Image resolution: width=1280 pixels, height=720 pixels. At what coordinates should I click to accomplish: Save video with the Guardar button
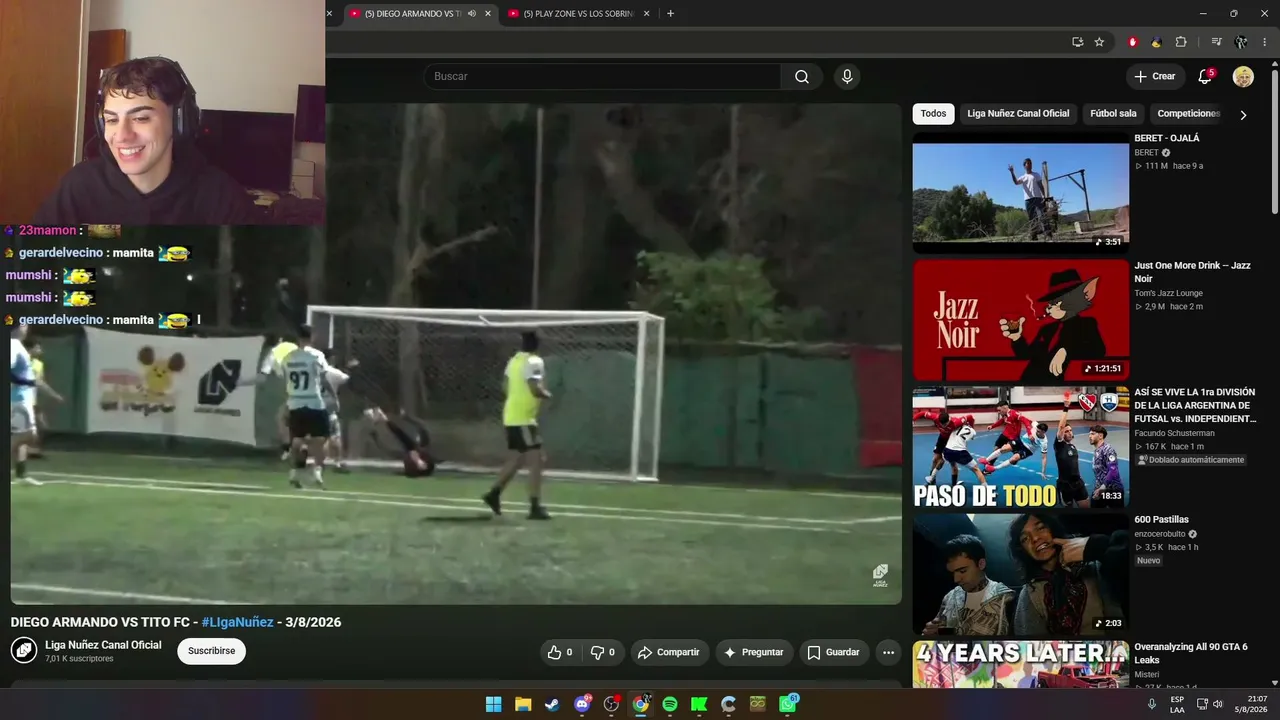[834, 652]
